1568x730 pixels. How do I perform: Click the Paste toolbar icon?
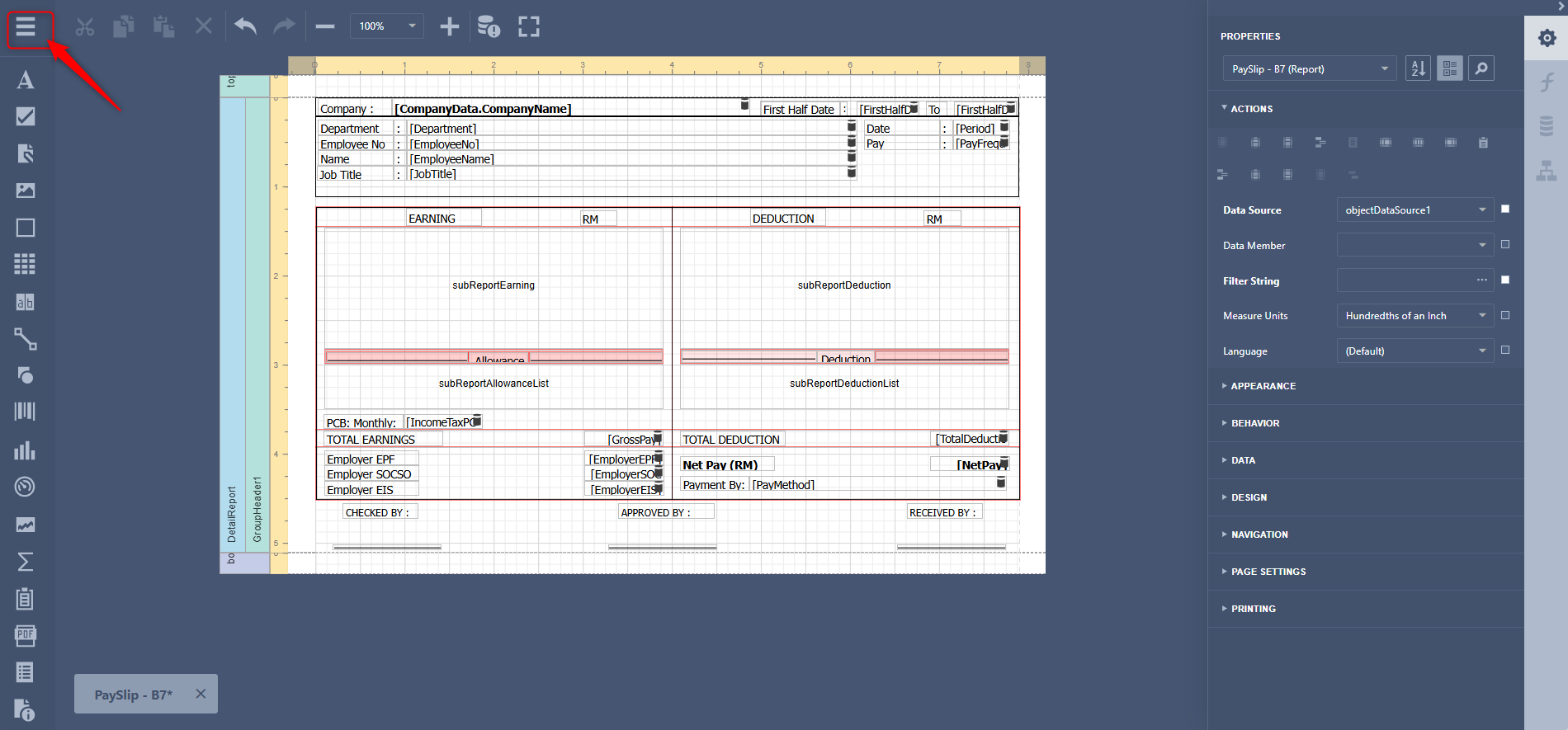click(163, 26)
